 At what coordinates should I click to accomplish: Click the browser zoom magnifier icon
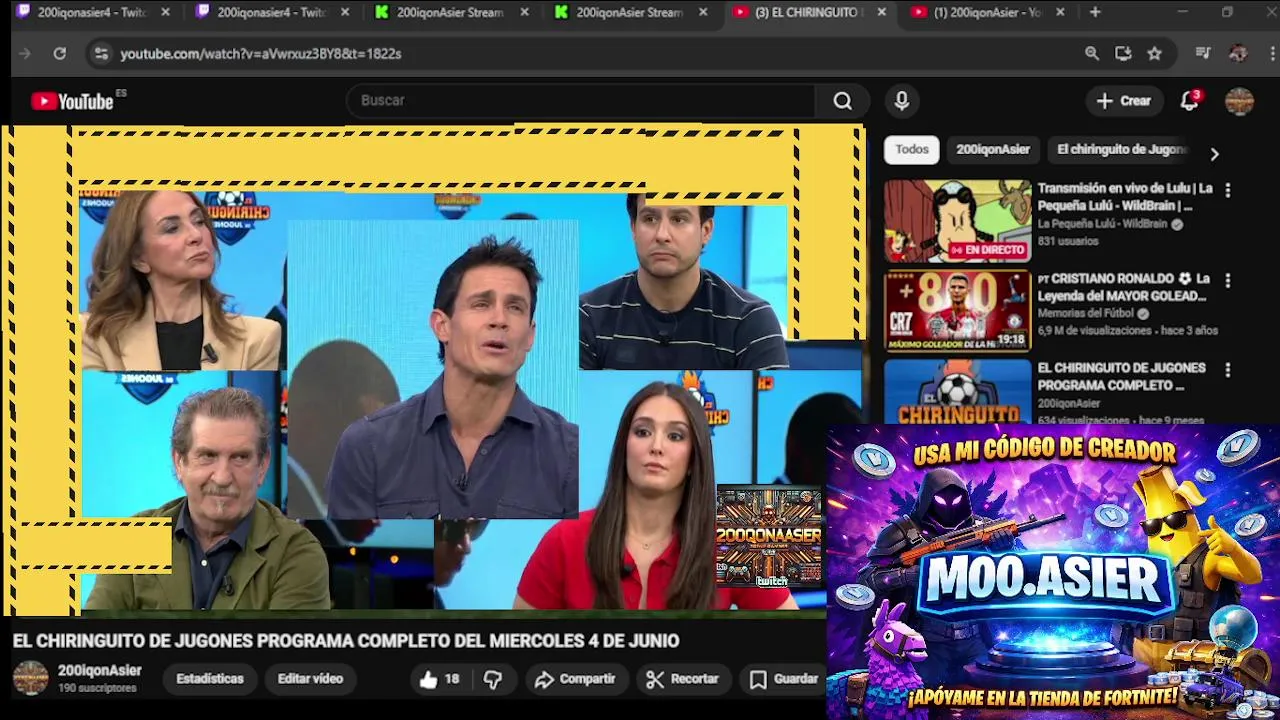coord(1092,53)
